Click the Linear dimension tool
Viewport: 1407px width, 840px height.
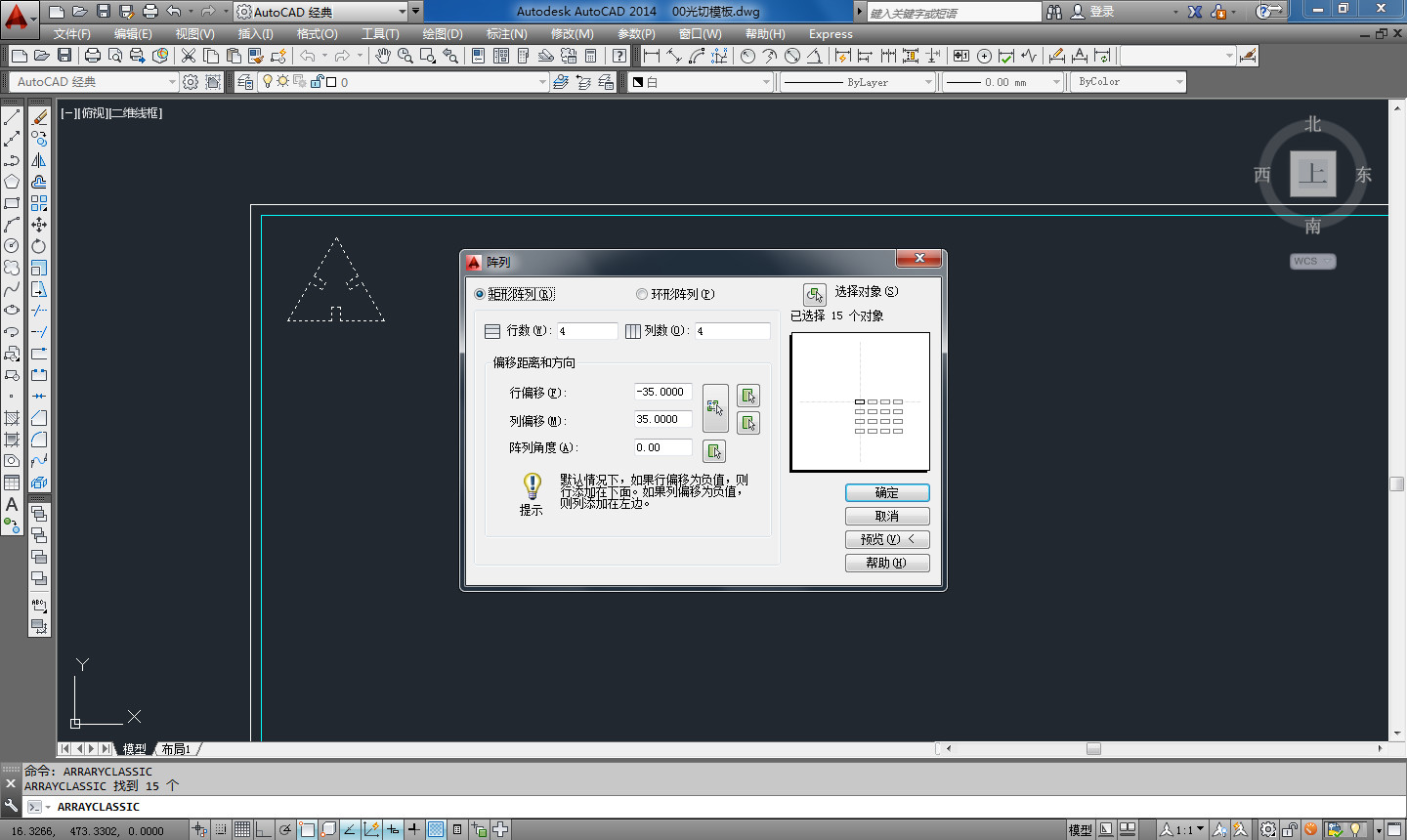(x=652, y=56)
